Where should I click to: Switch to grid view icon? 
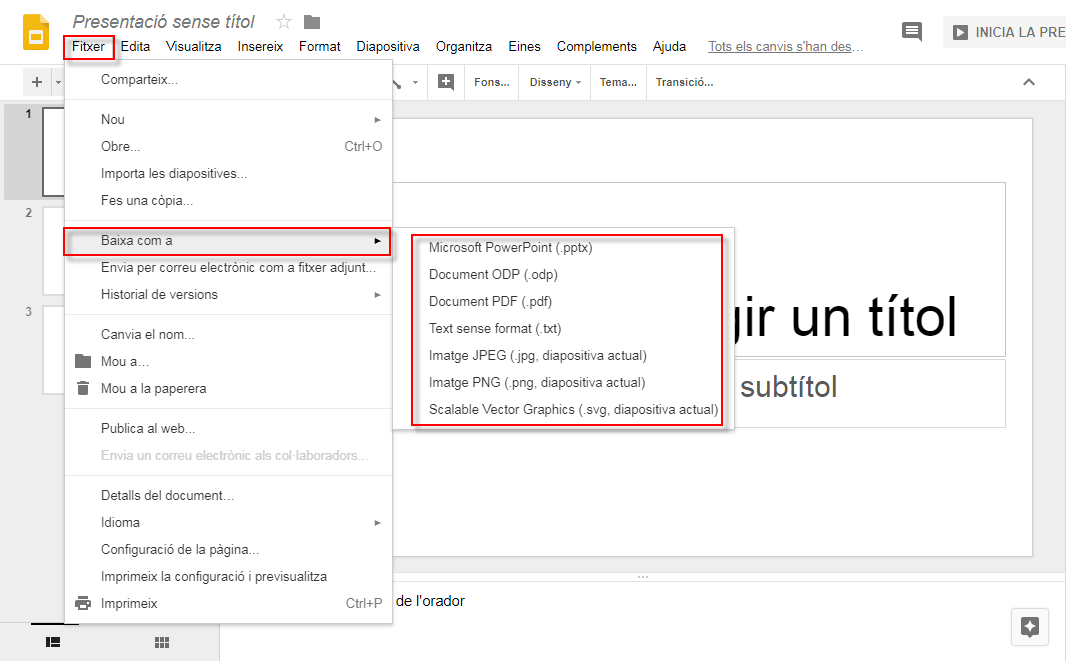tap(162, 643)
